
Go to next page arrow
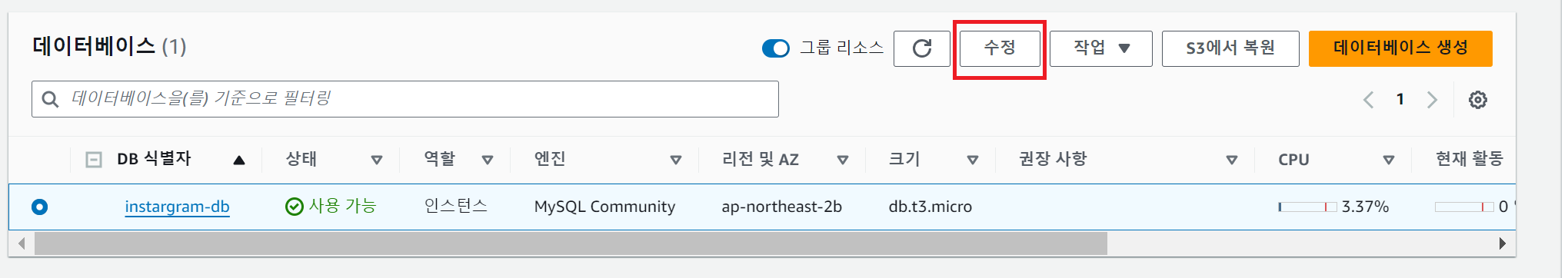point(1432,100)
